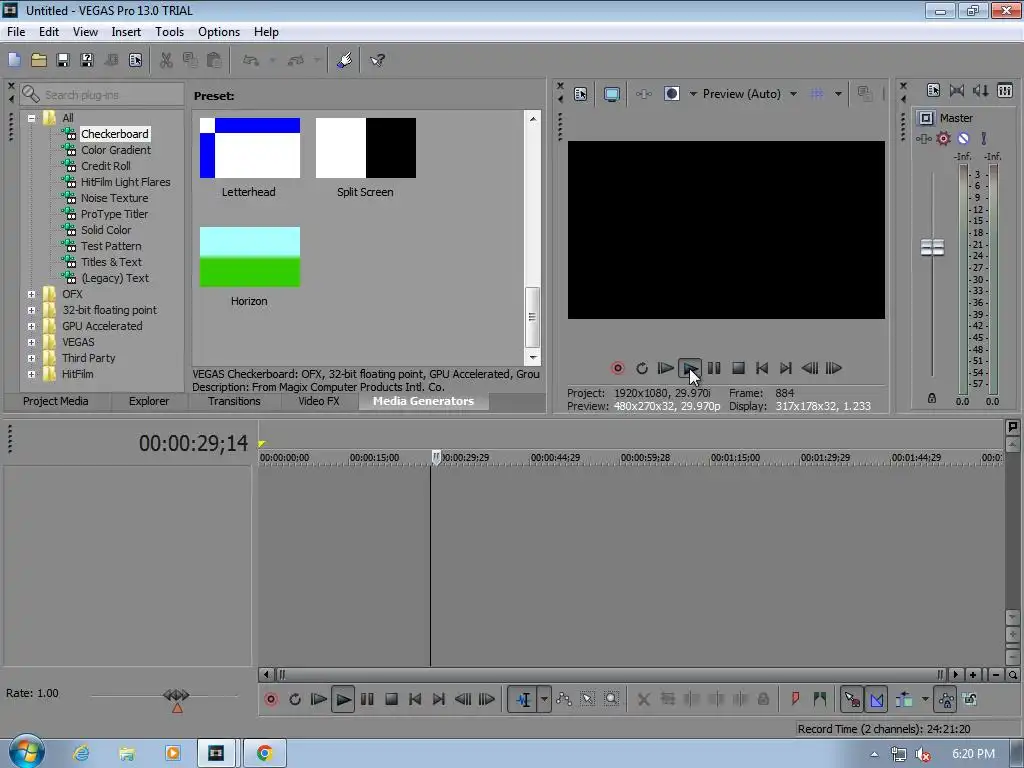
Task: Expand the OFX folder in plug-in tree
Action: 31,295
